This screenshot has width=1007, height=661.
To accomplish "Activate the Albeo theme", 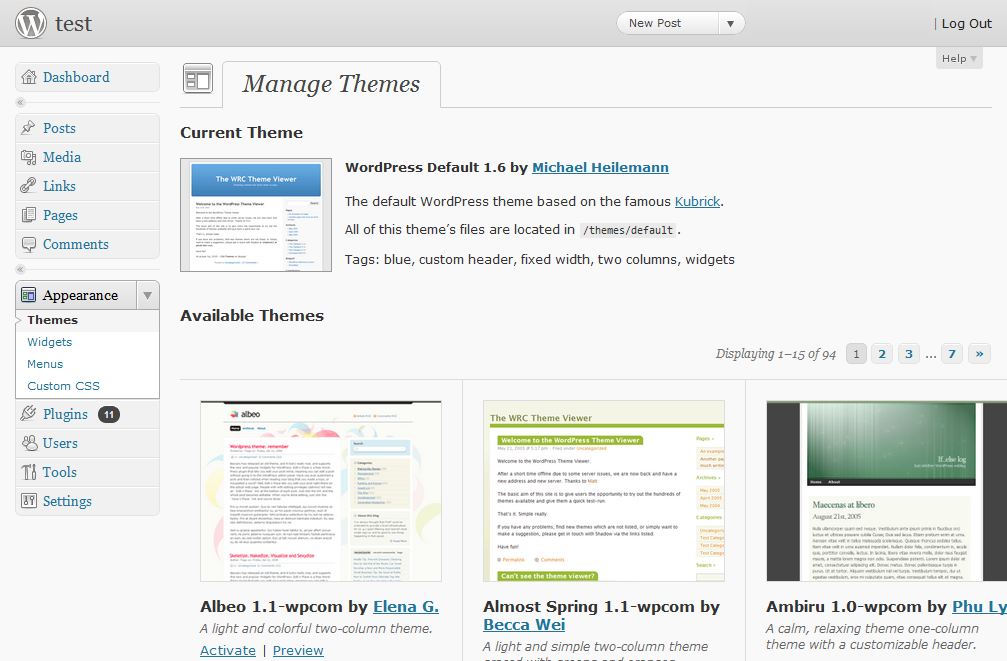I will pos(228,651).
